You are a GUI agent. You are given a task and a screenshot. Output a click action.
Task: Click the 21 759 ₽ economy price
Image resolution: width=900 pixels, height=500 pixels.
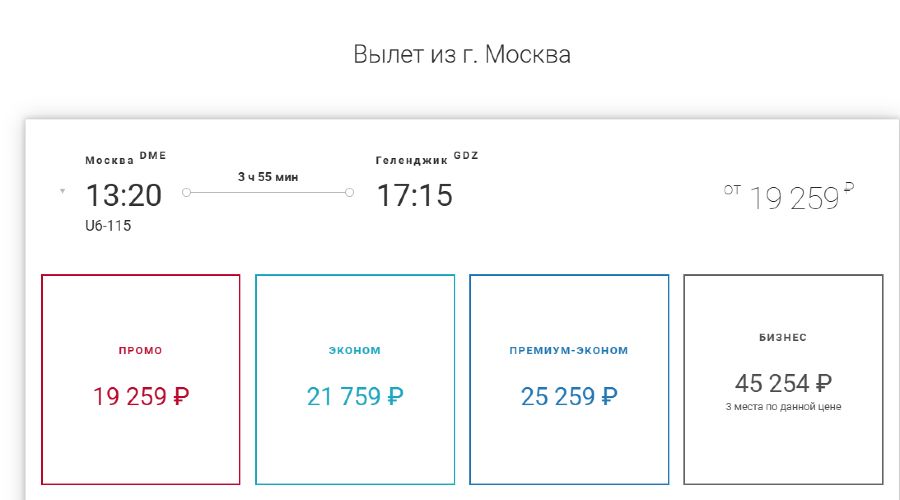(355, 396)
